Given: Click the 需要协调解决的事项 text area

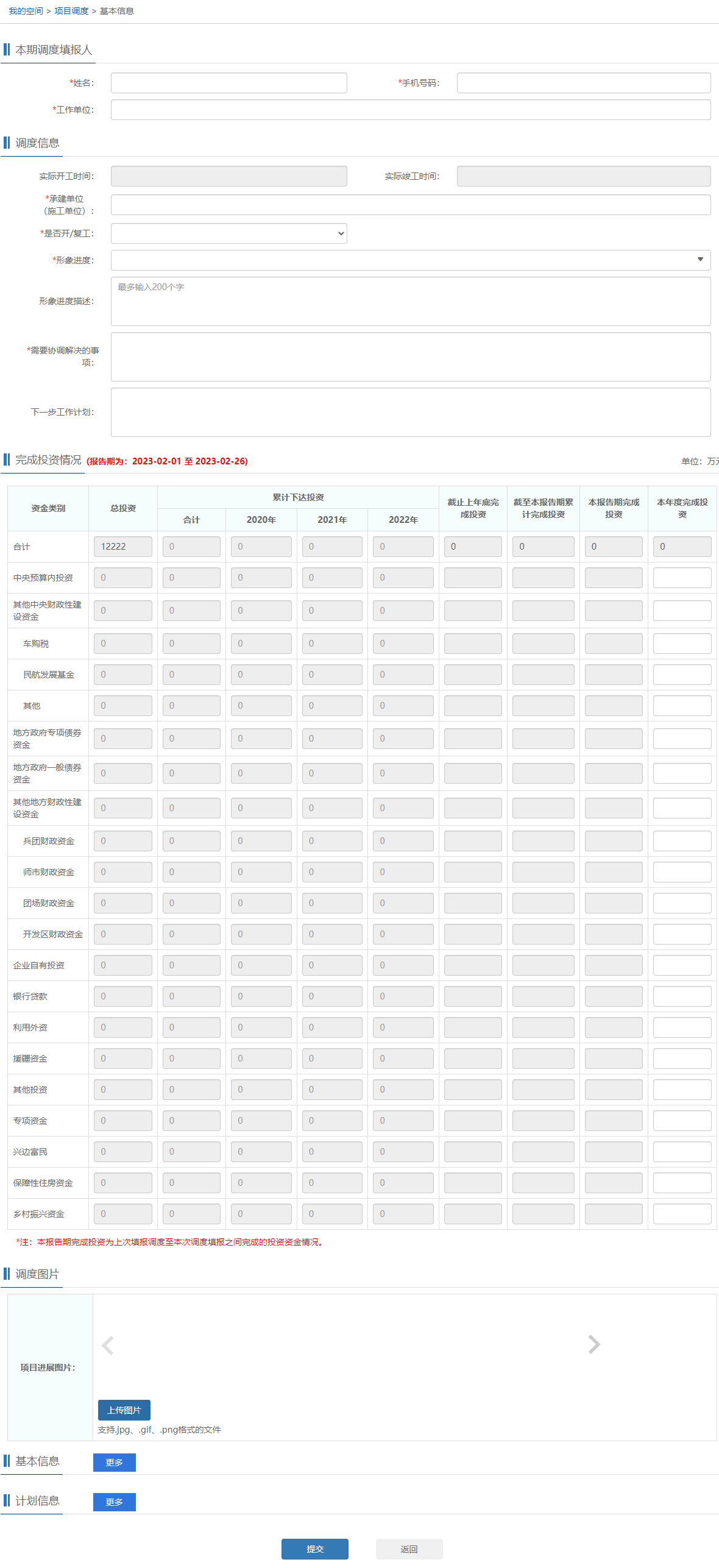Looking at the screenshot, I should click(410, 357).
